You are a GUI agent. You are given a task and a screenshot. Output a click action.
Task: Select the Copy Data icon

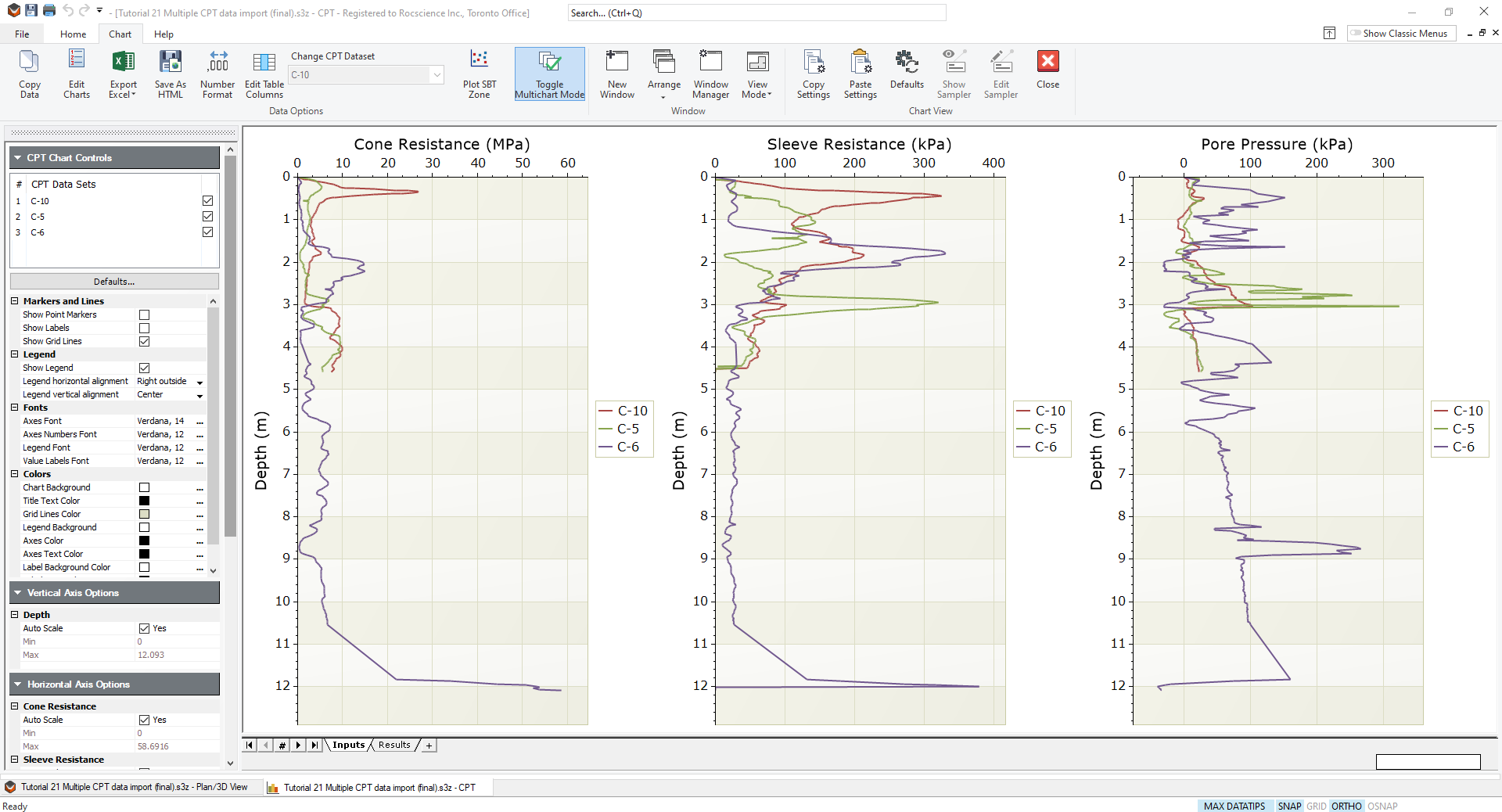[x=29, y=74]
